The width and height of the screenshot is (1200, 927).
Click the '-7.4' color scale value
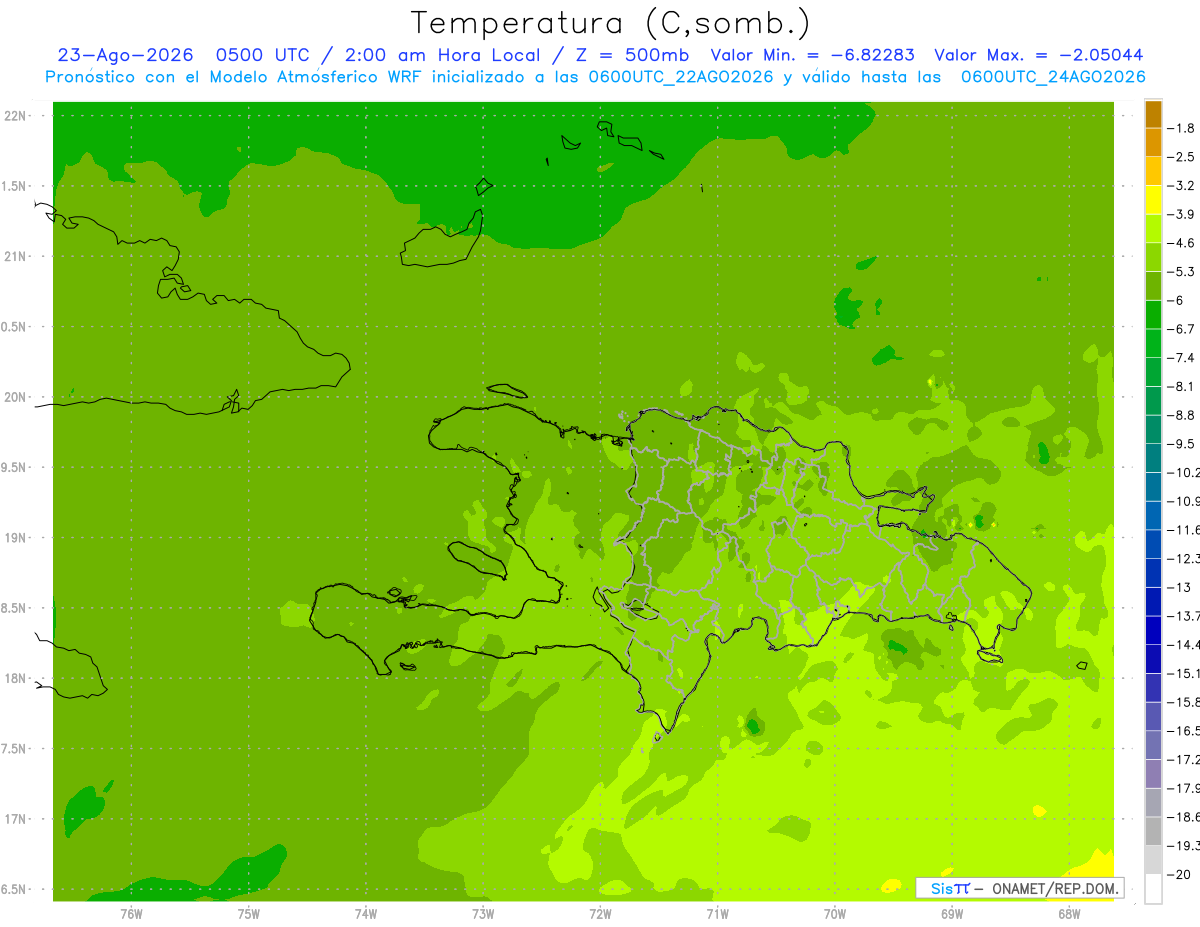(1181, 357)
